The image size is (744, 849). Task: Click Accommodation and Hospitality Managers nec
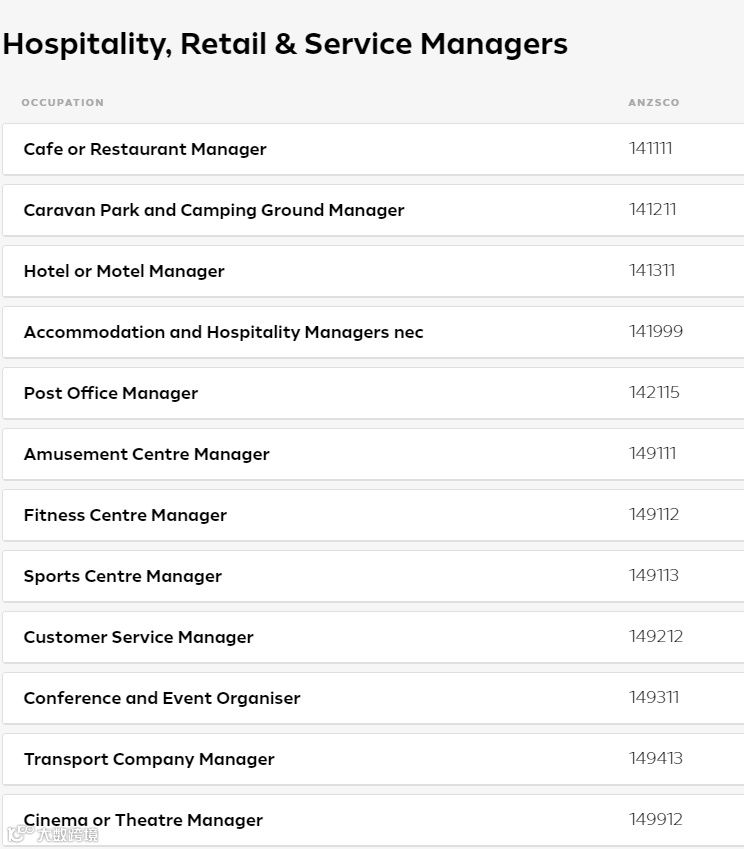pyautogui.click(x=223, y=332)
